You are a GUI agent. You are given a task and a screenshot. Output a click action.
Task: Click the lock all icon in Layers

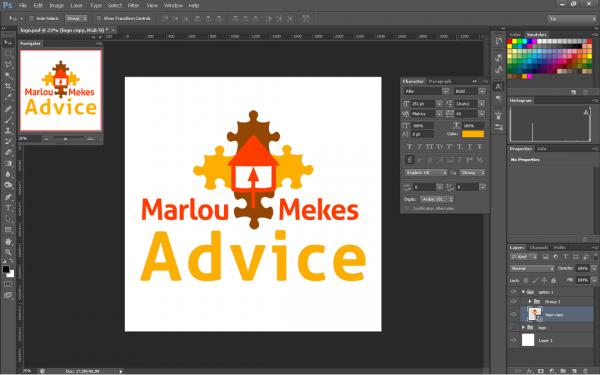(553, 280)
